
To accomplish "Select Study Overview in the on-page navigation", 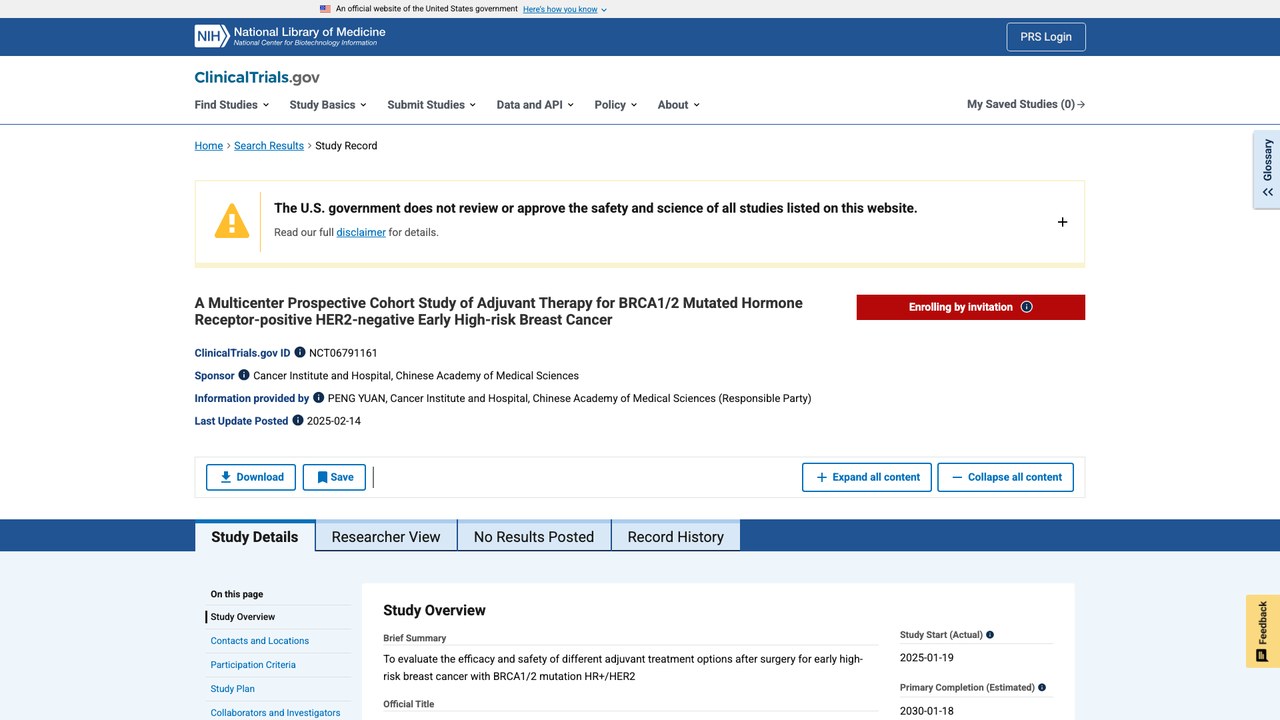I will [x=243, y=617].
